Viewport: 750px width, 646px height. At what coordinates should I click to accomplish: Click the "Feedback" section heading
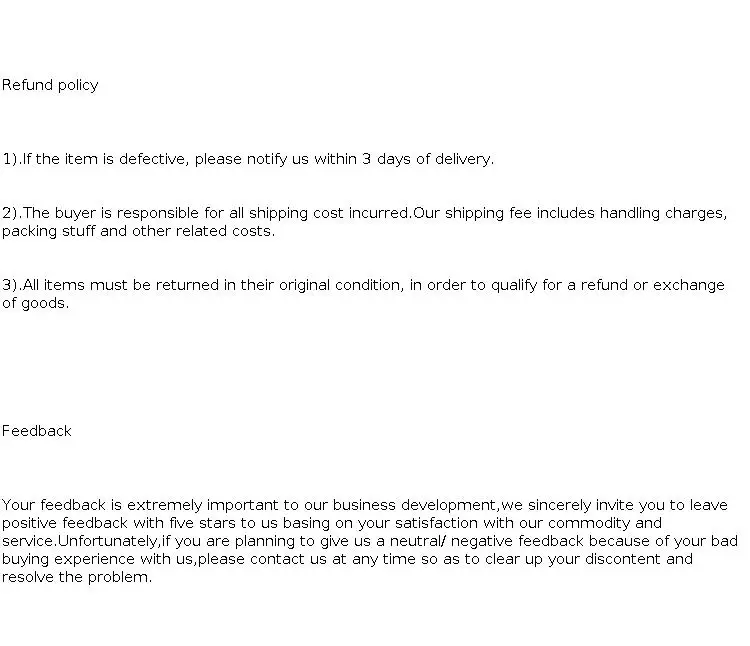point(37,431)
